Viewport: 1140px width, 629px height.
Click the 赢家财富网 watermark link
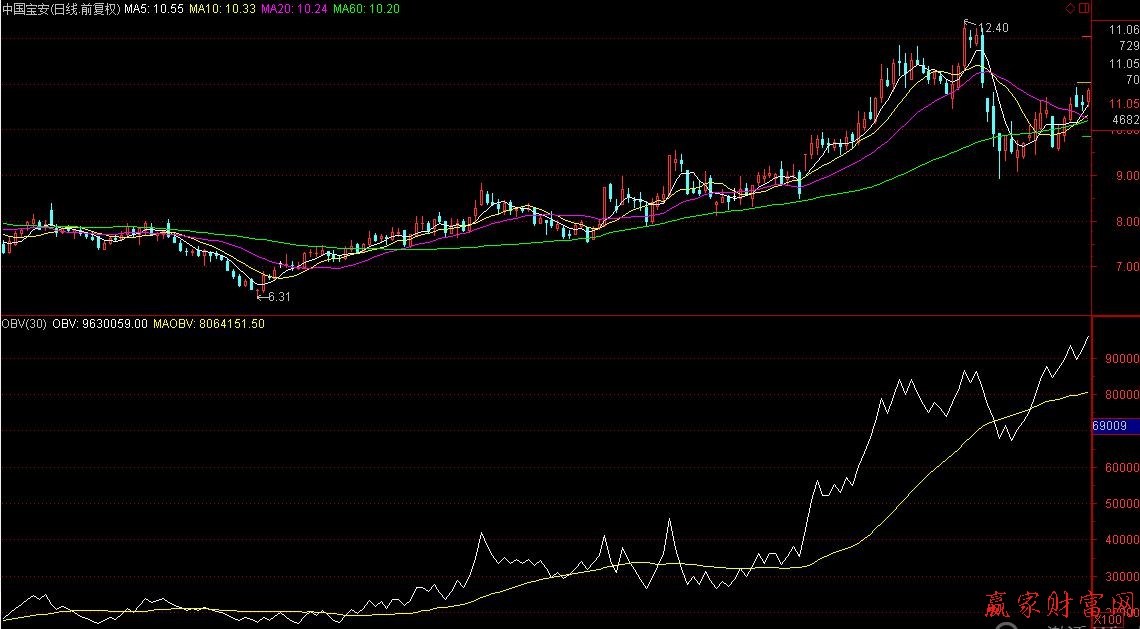click(1050, 604)
